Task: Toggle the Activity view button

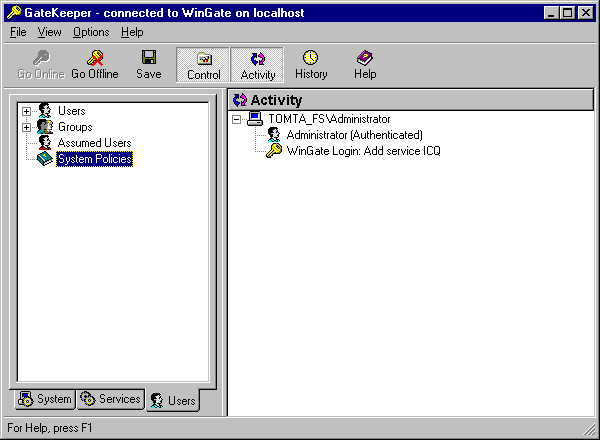Action: [x=258, y=65]
